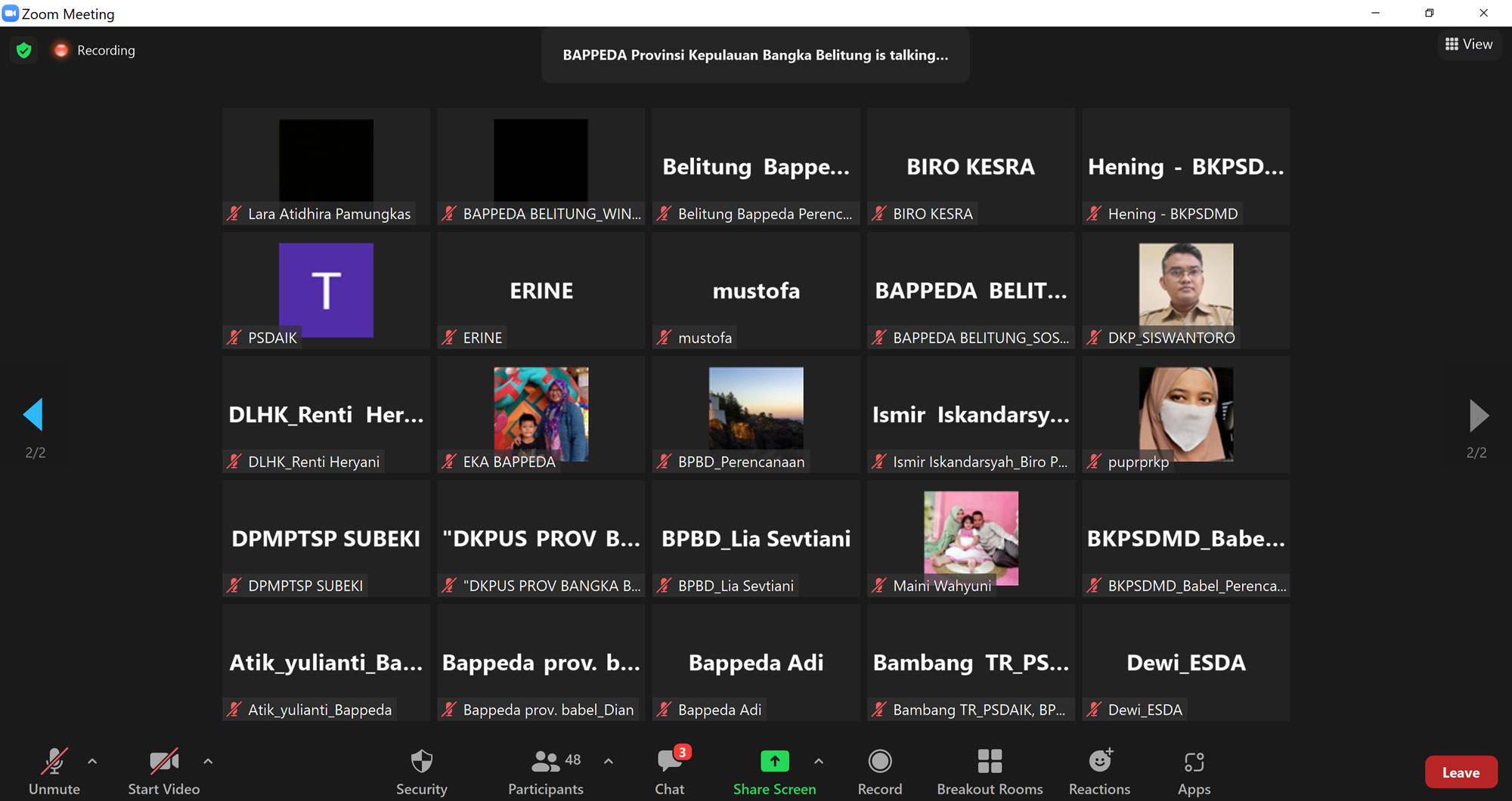1512x801 pixels.
Task: Click the green Share Screen icon
Action: coord(774,762)
